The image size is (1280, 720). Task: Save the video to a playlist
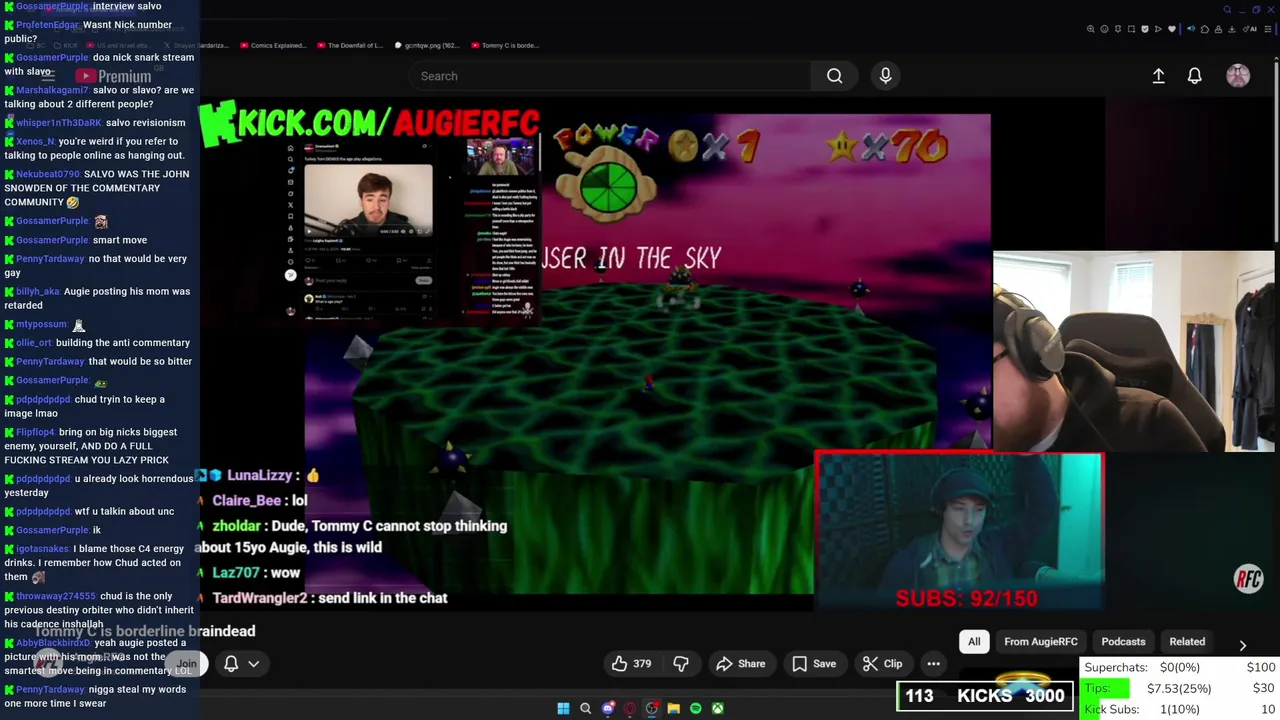[814, 663]
